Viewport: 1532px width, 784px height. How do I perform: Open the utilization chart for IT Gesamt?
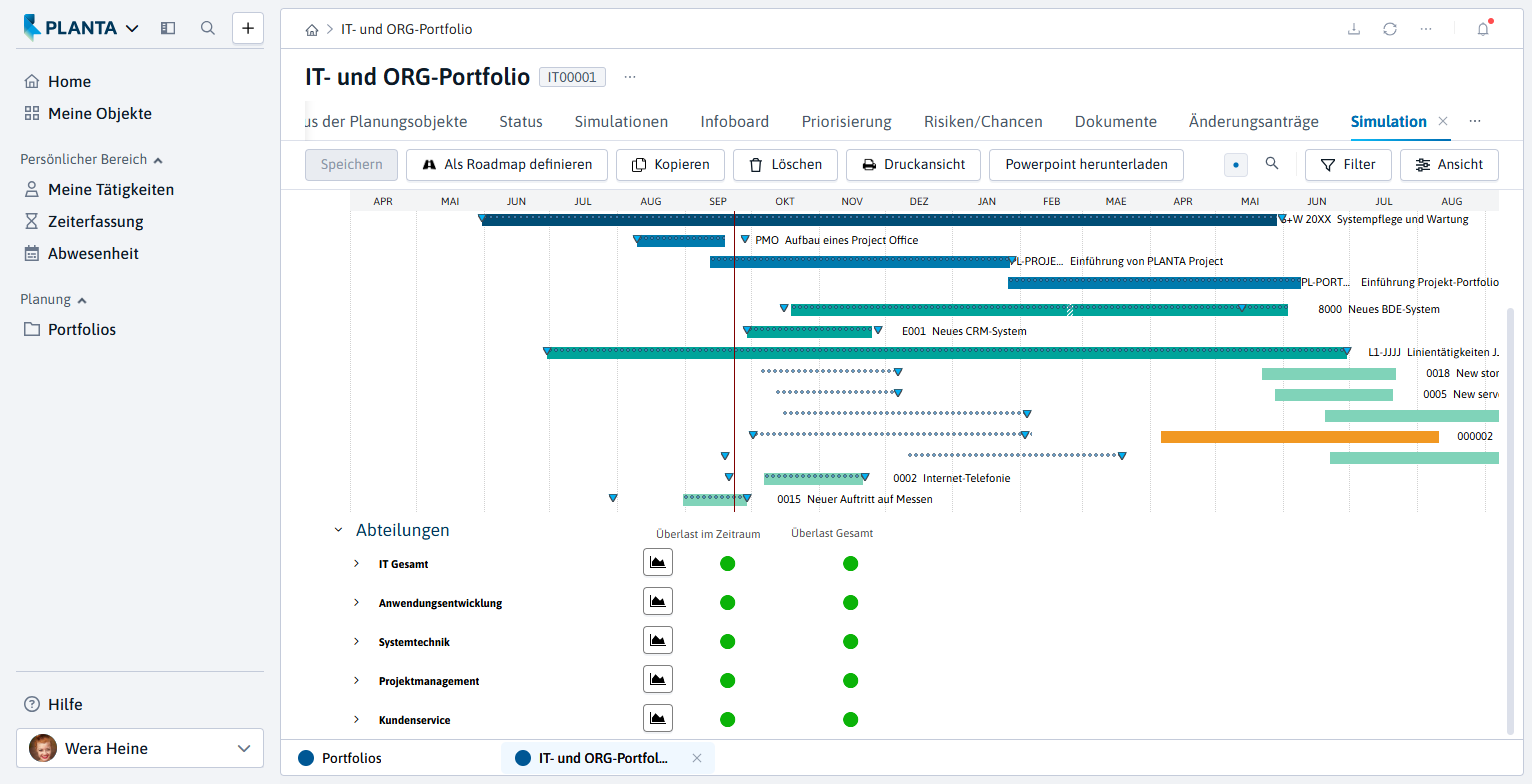[x=658, y=563]
